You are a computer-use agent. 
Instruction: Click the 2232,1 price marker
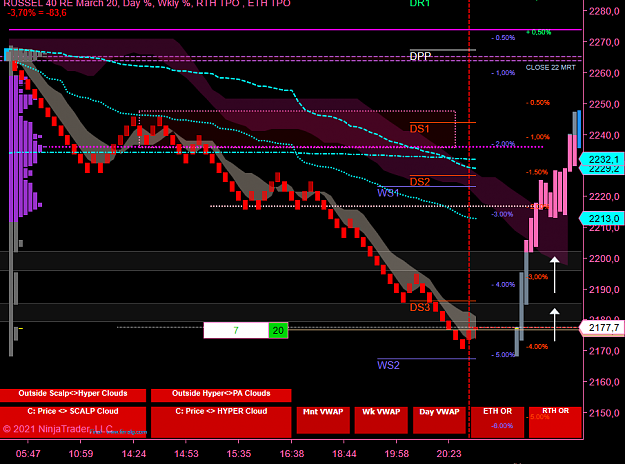(x=602, y=159)
